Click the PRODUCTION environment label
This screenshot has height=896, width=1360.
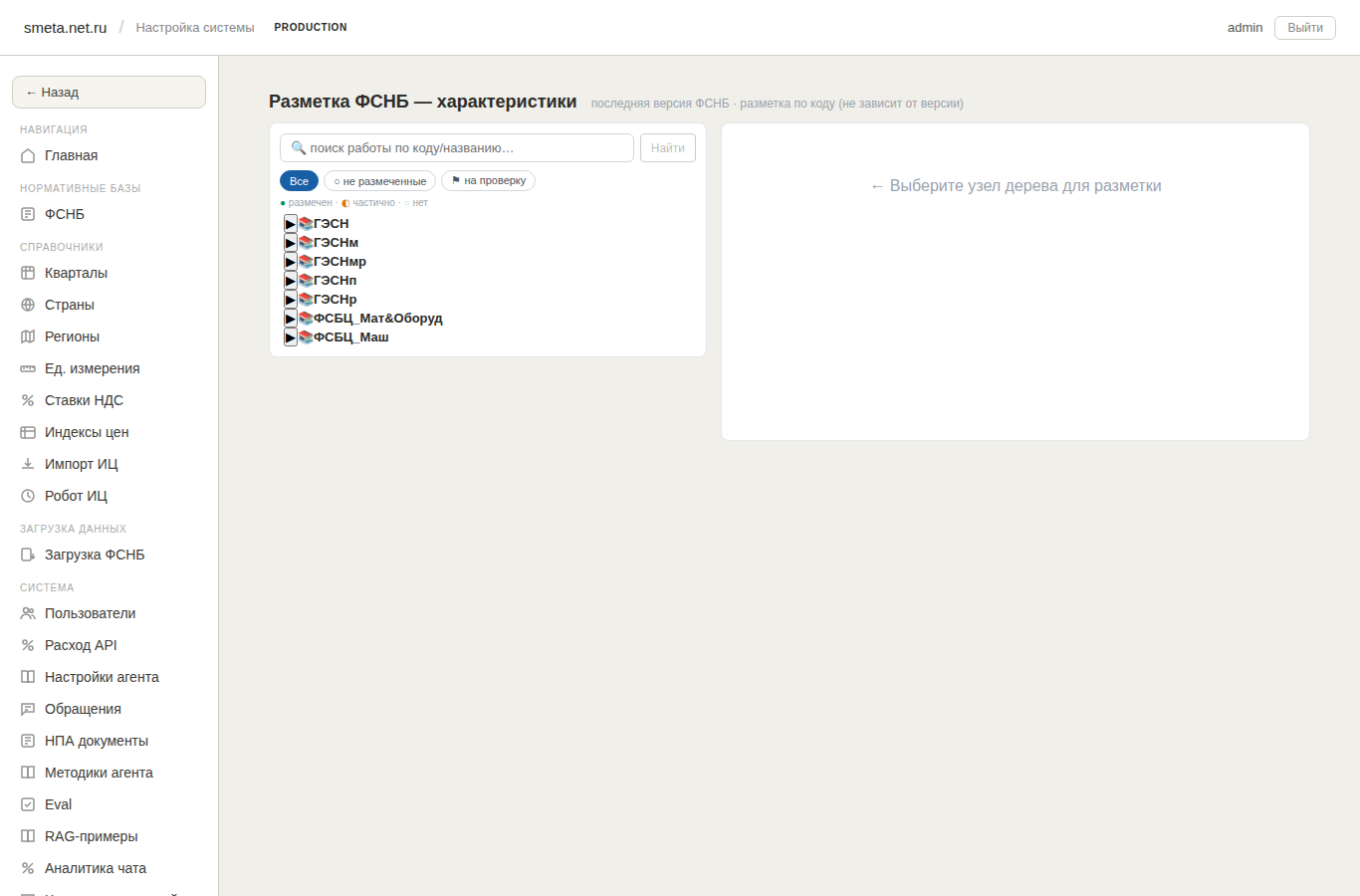pyautogui.click(x=311, y=28)
